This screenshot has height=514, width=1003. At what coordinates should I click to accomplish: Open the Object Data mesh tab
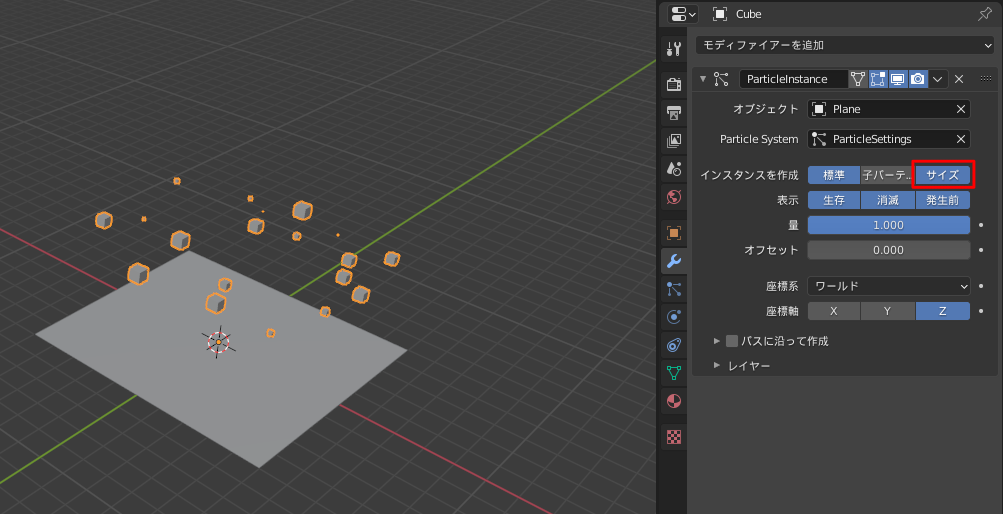point(674,373)
